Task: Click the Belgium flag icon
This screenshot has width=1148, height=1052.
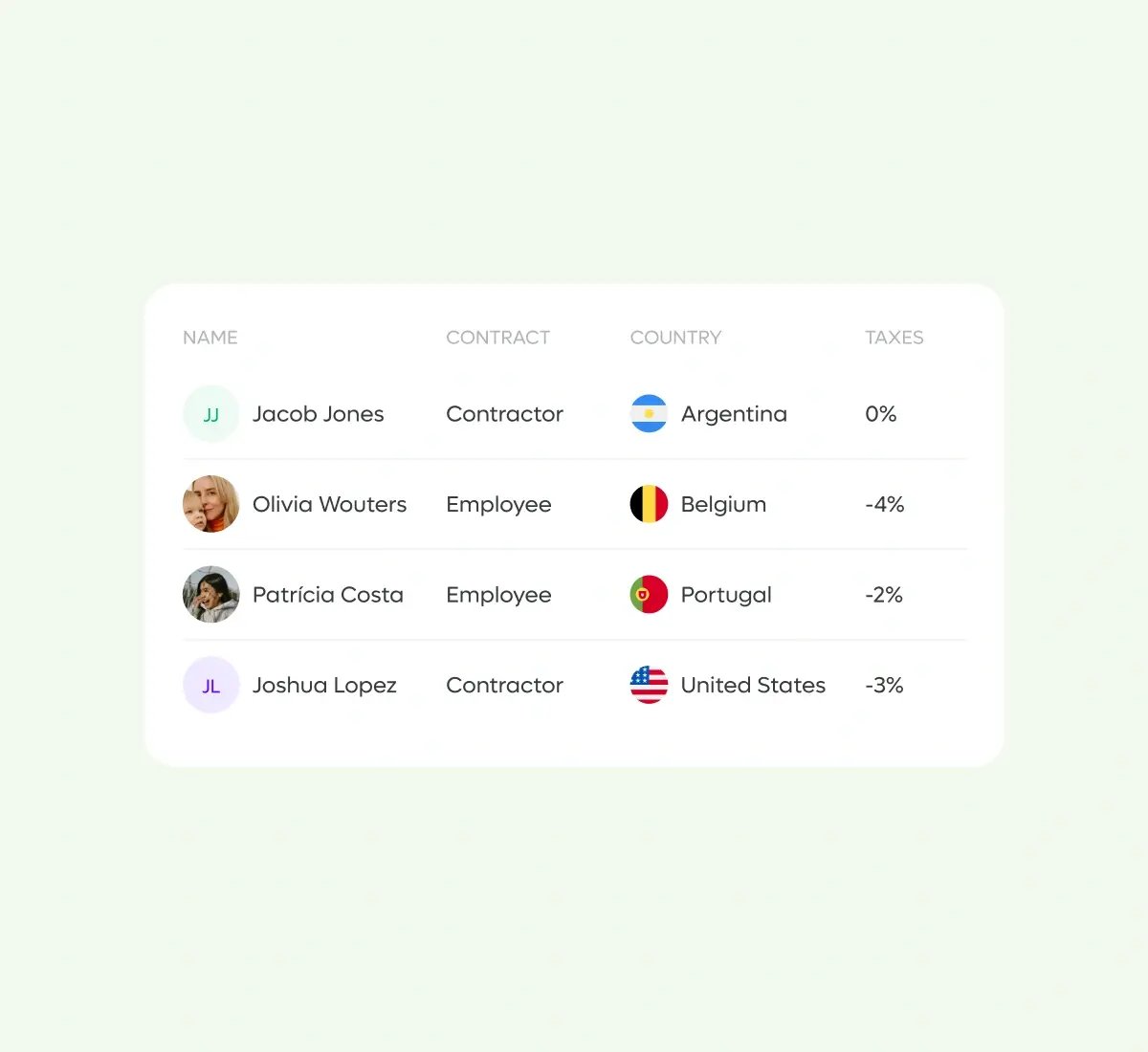Action: (x=649, y=504)
